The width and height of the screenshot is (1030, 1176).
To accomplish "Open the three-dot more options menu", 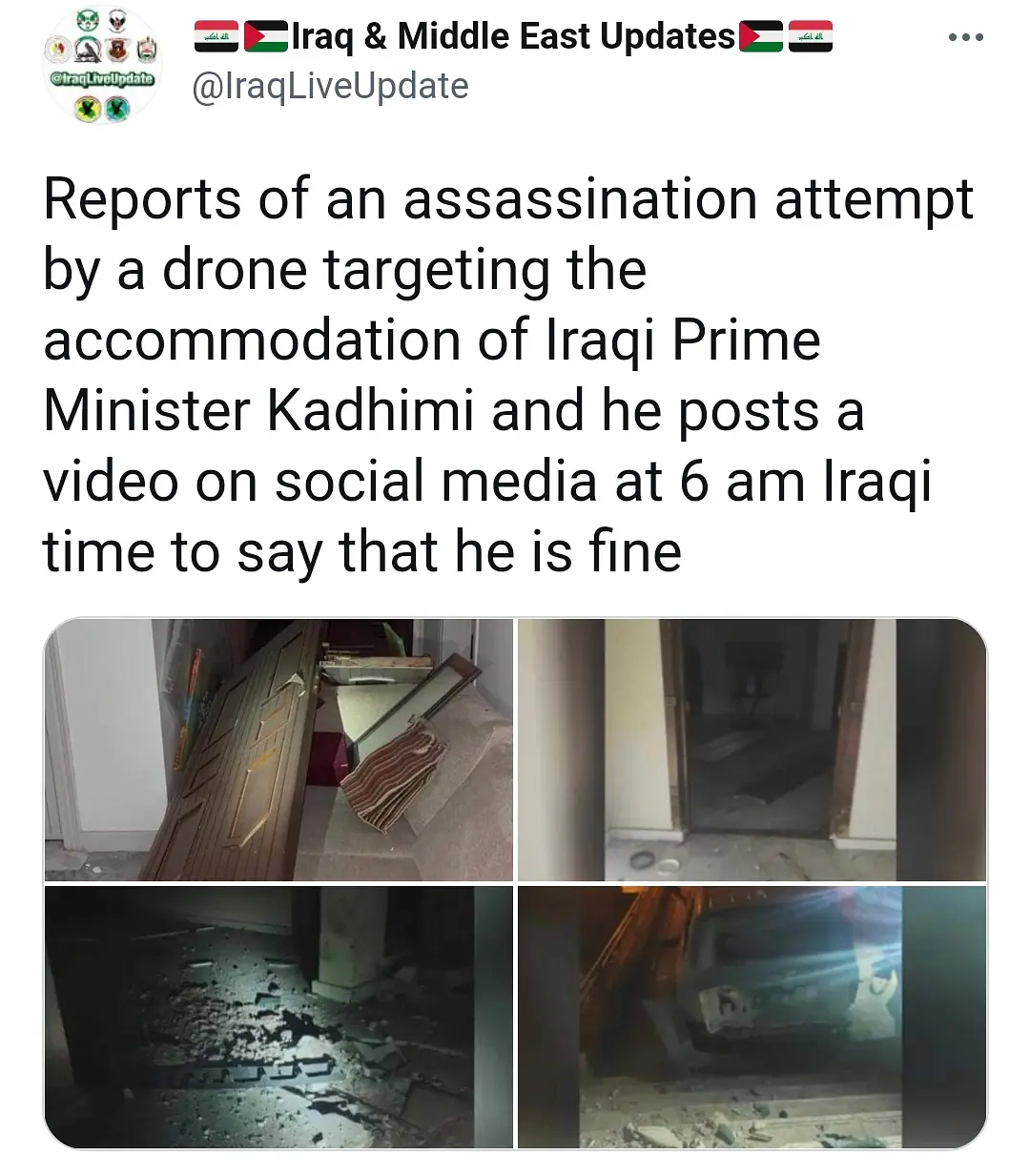I will tap(965, 38).
